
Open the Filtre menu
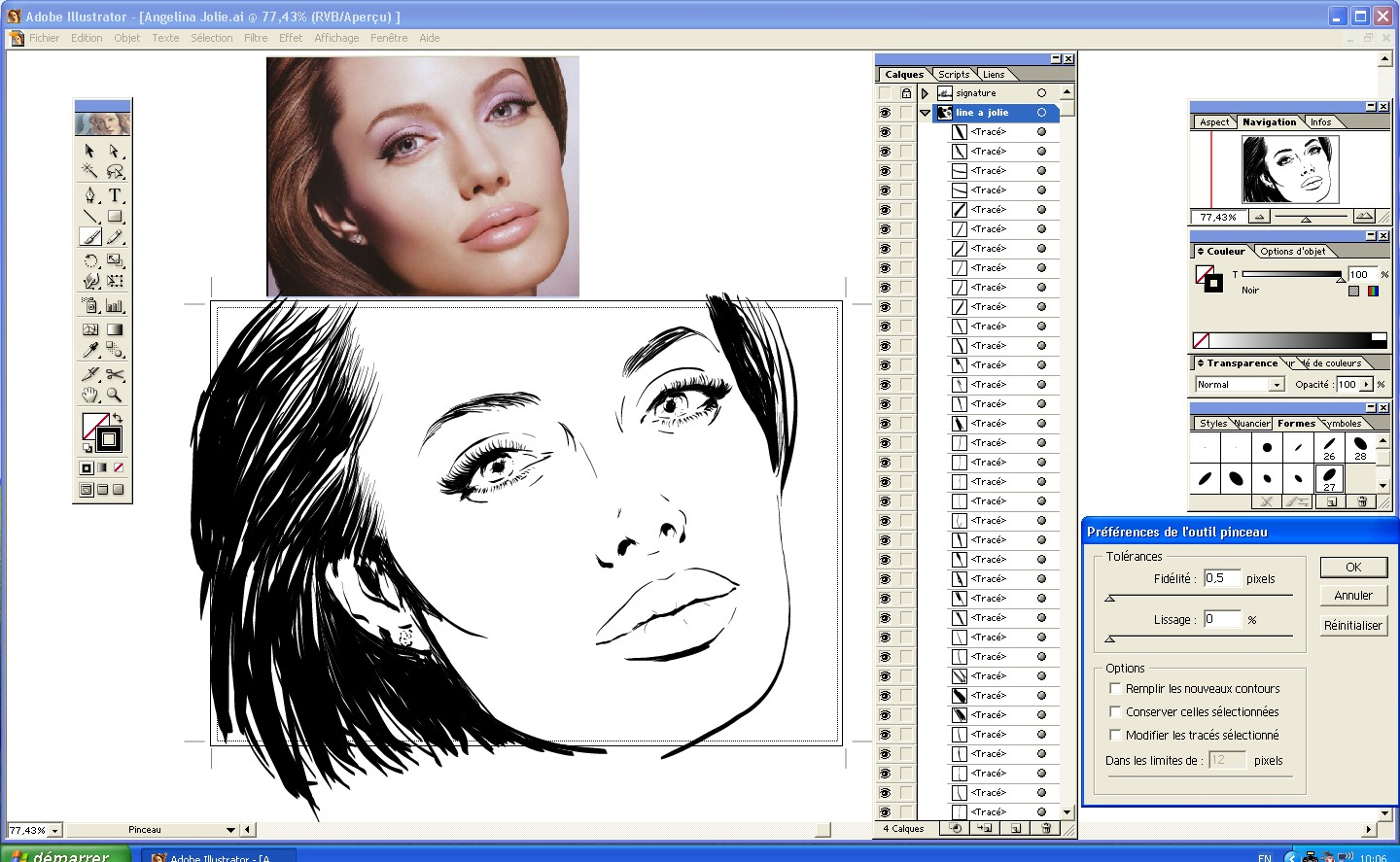[x=256, y=38]
